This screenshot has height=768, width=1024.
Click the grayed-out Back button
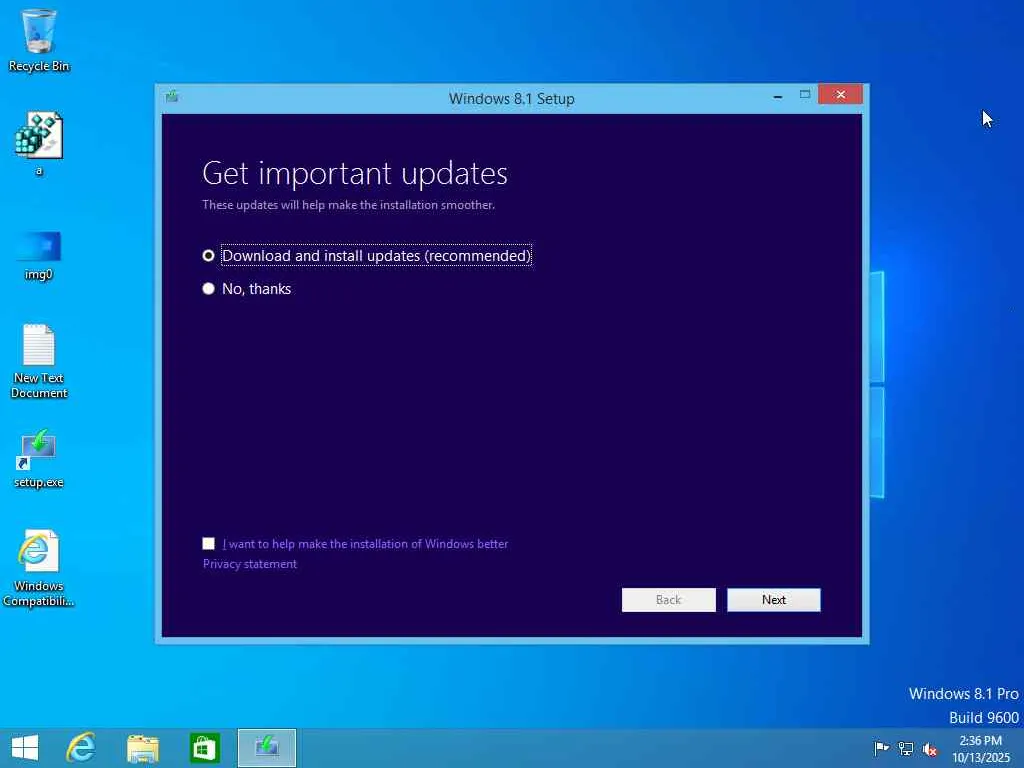coord(669,600)
